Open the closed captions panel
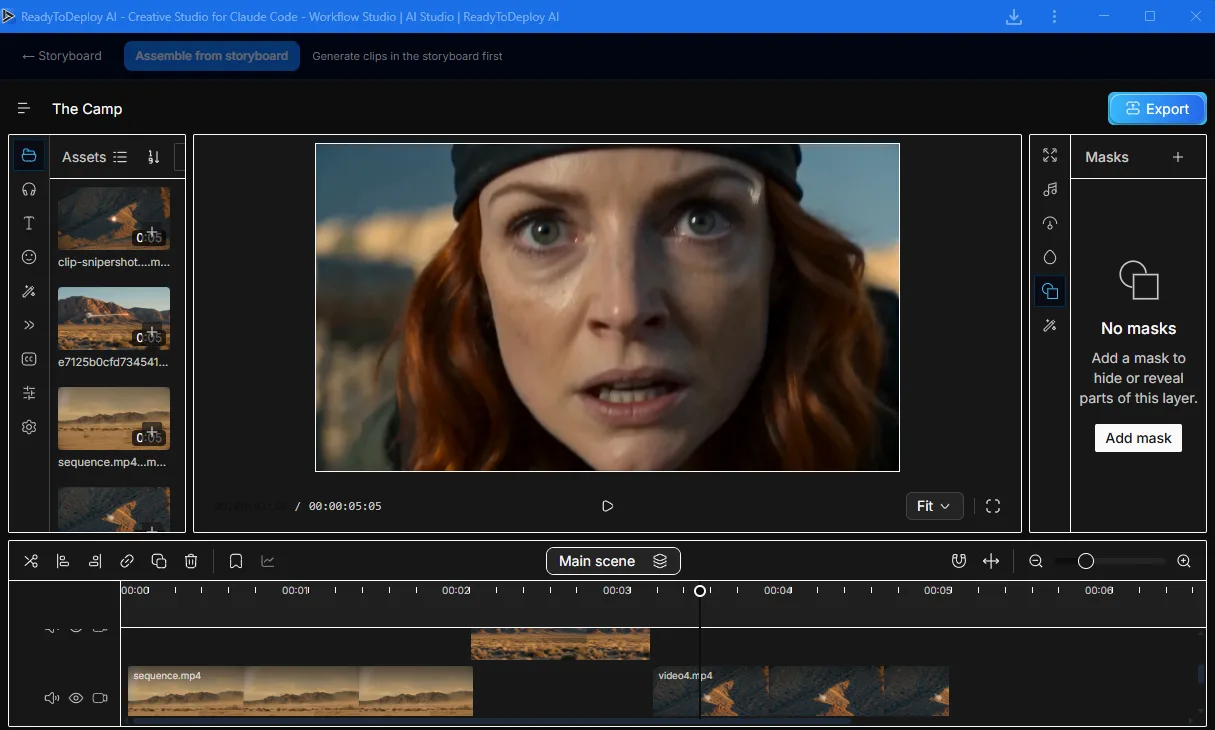This screenshot has height=730, width=1215. click(29, 359)
